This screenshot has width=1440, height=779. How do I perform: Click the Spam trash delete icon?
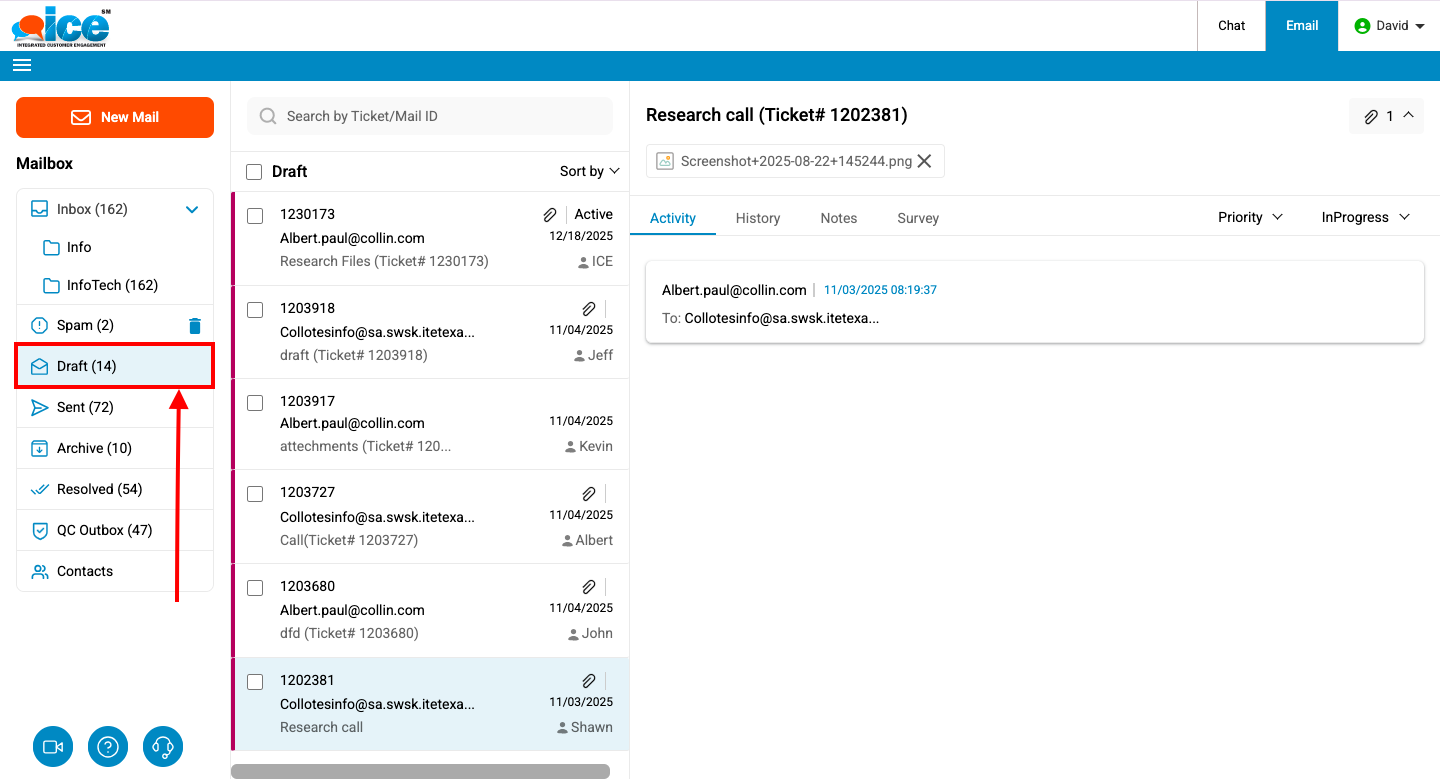click(x=195, y=326)
